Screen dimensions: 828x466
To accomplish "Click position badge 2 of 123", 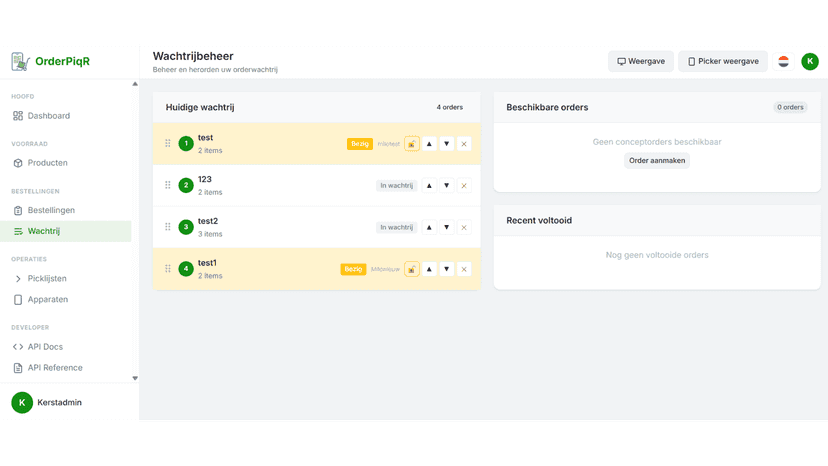I will (x=186, y=185).
